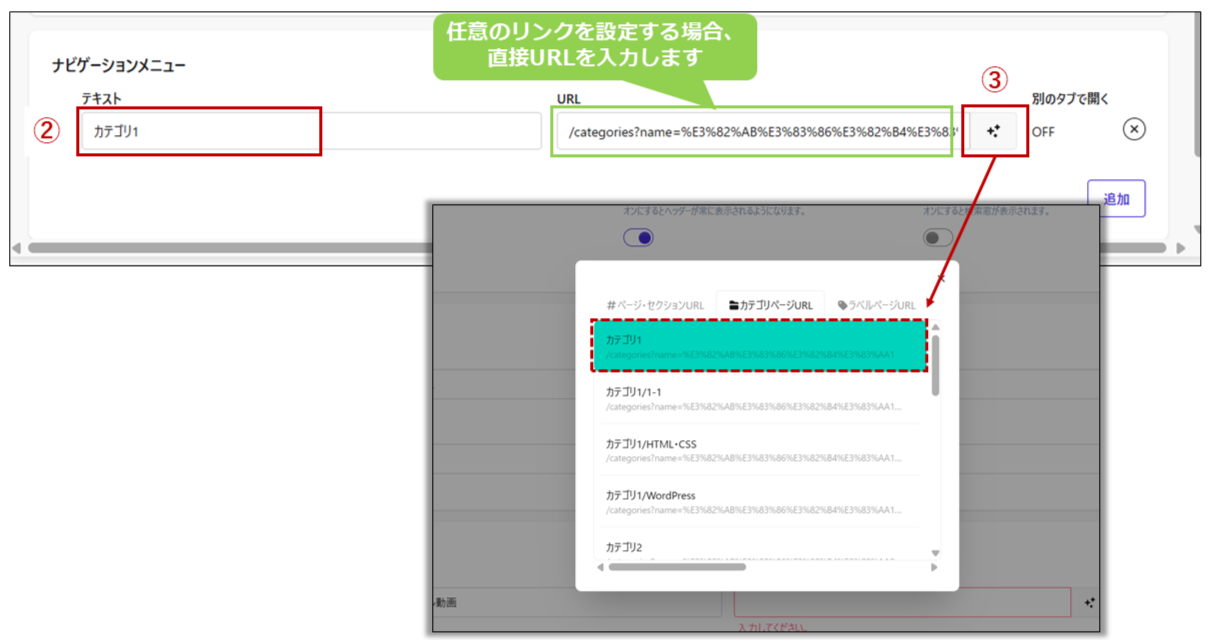The image size is (1211, 640).
Task: Switch to ラベルページURL tab
Action: 877,305
